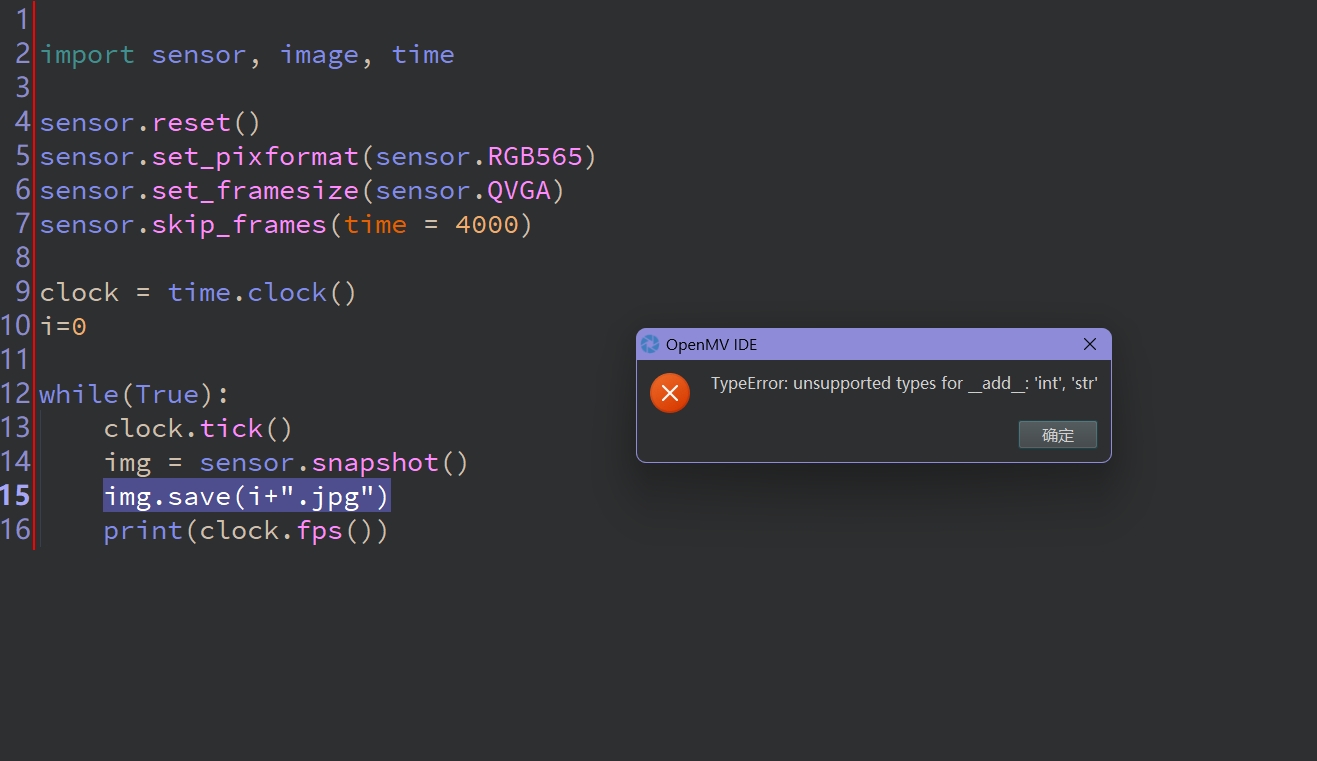Click line number 15 in the gutter
The width and height of the screenshot is (1317, 761).
[x=16, y=496]
